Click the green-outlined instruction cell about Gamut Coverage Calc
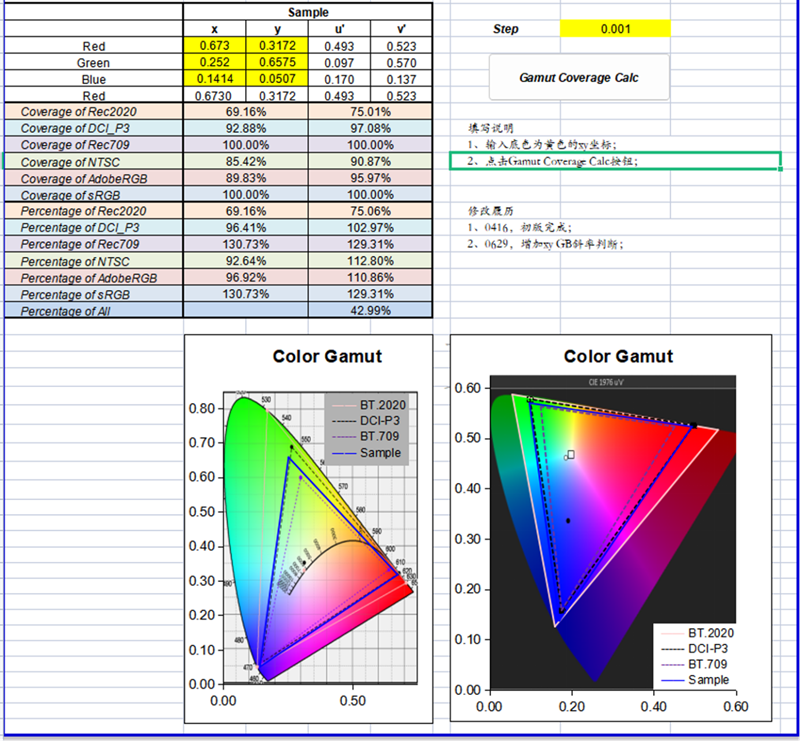The height and width of the screenshot is (741, 800). pos(615,161)
